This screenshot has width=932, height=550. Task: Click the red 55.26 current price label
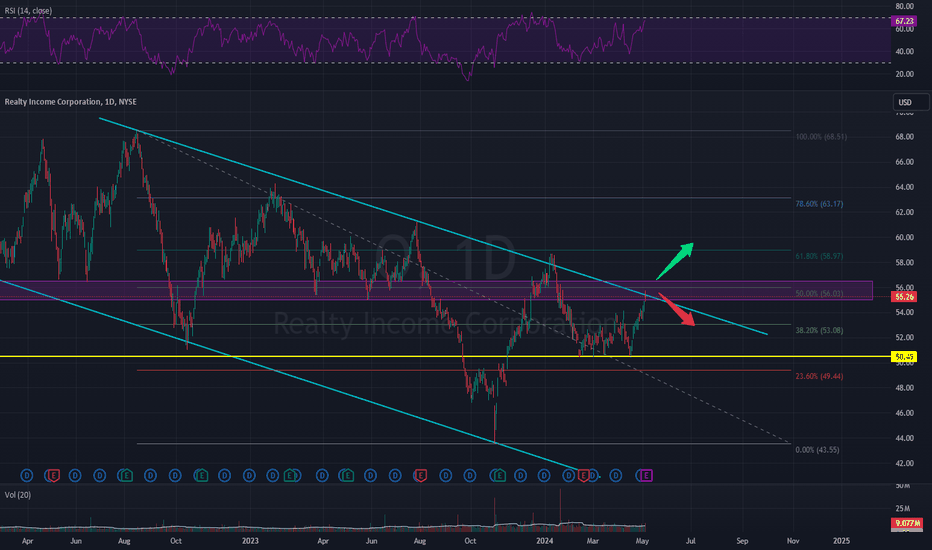click(x=904, y=296)
